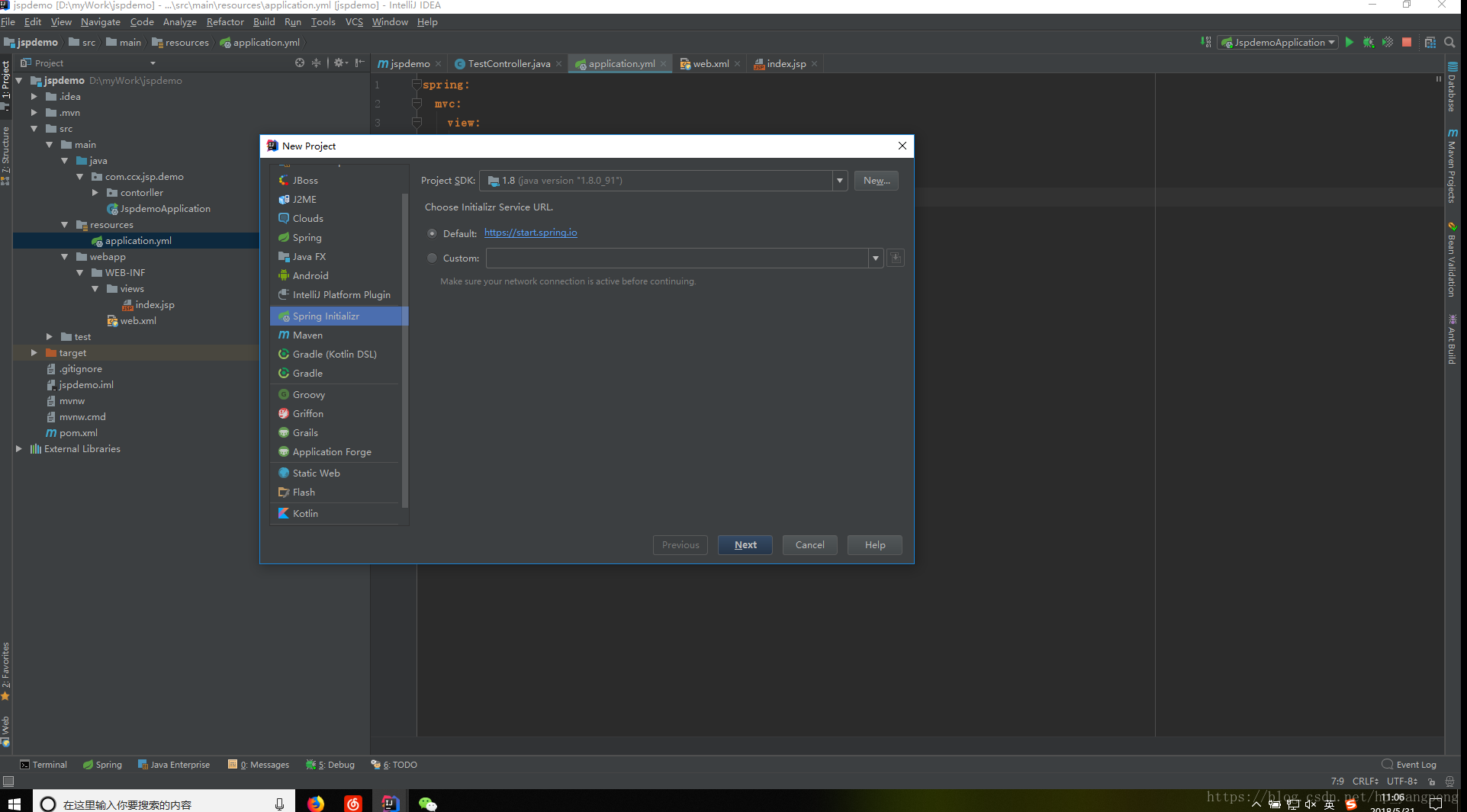The image size is (1467, 812).
Task: Expand the test folder
Action: pos(49,337)
